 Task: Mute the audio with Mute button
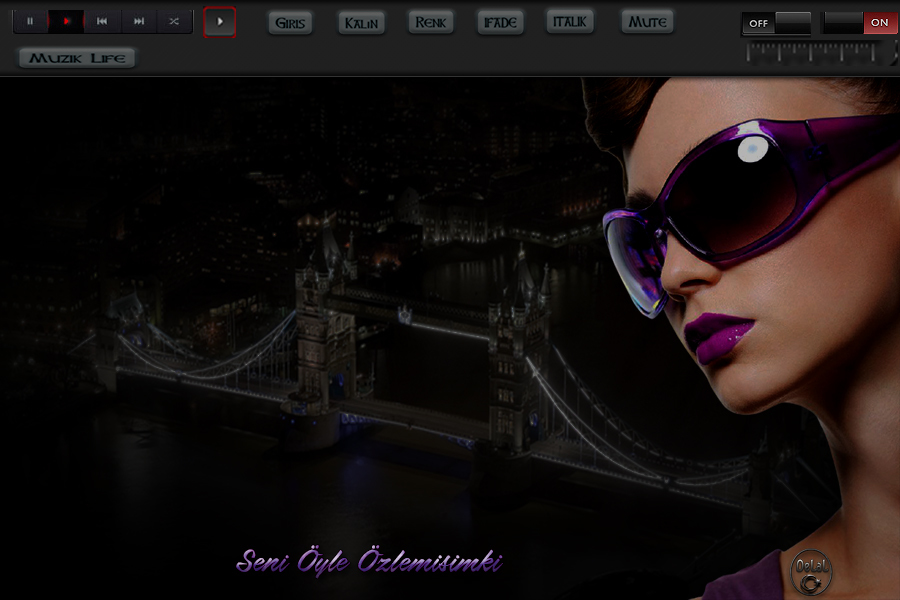coord(647,22)
